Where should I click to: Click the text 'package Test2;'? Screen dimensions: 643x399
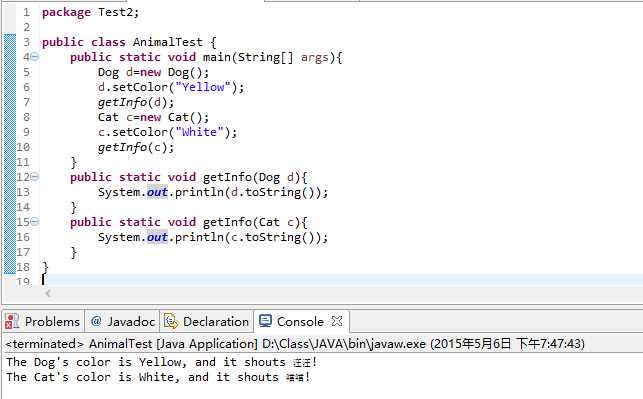point(91,12)
